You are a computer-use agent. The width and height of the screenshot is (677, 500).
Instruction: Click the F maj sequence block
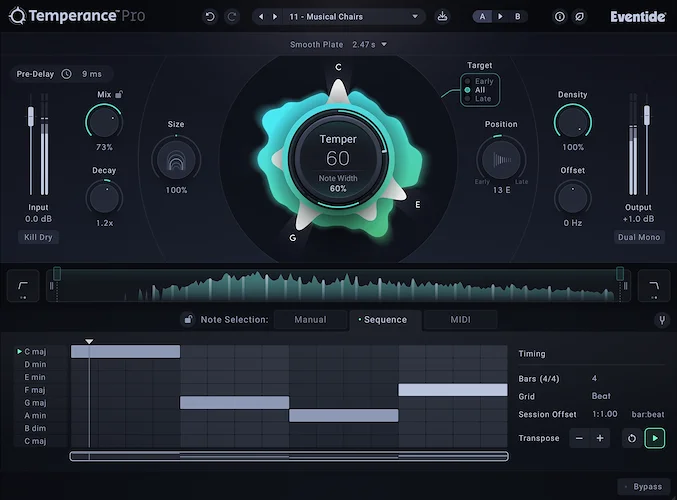(x=452, y=390)
